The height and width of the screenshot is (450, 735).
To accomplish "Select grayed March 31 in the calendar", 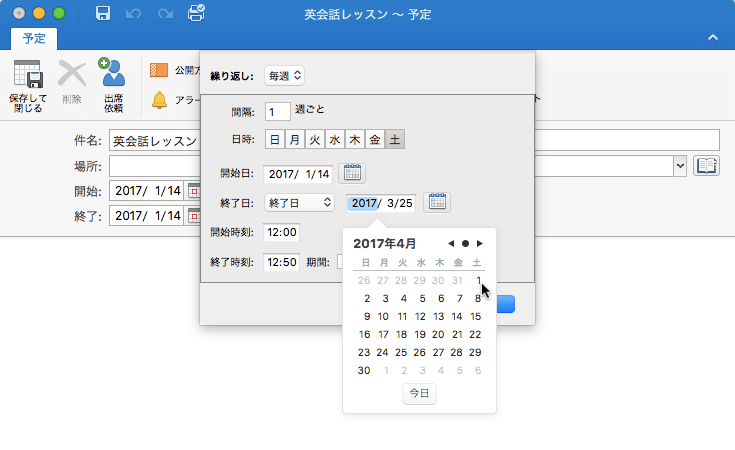I will (458, 280).
